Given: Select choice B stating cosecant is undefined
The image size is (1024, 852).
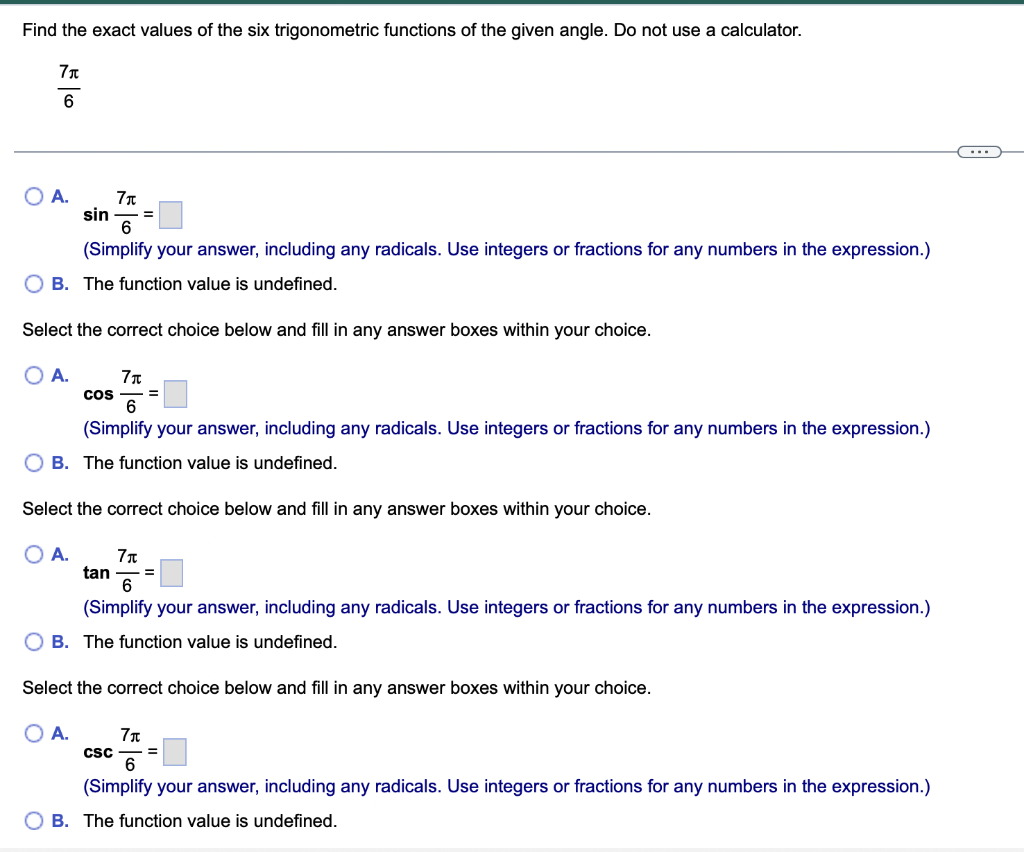Looking at the screenshot, I should (33, 821).
